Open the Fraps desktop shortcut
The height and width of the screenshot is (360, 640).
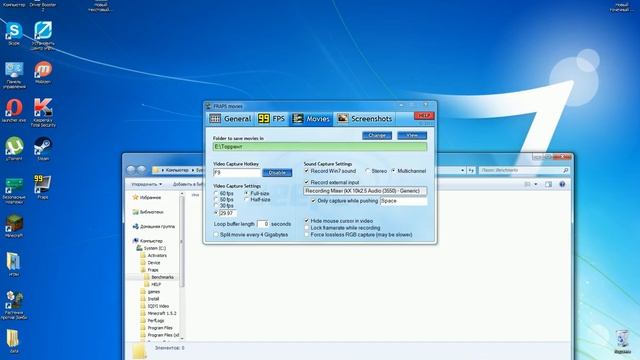pos(43,187)
